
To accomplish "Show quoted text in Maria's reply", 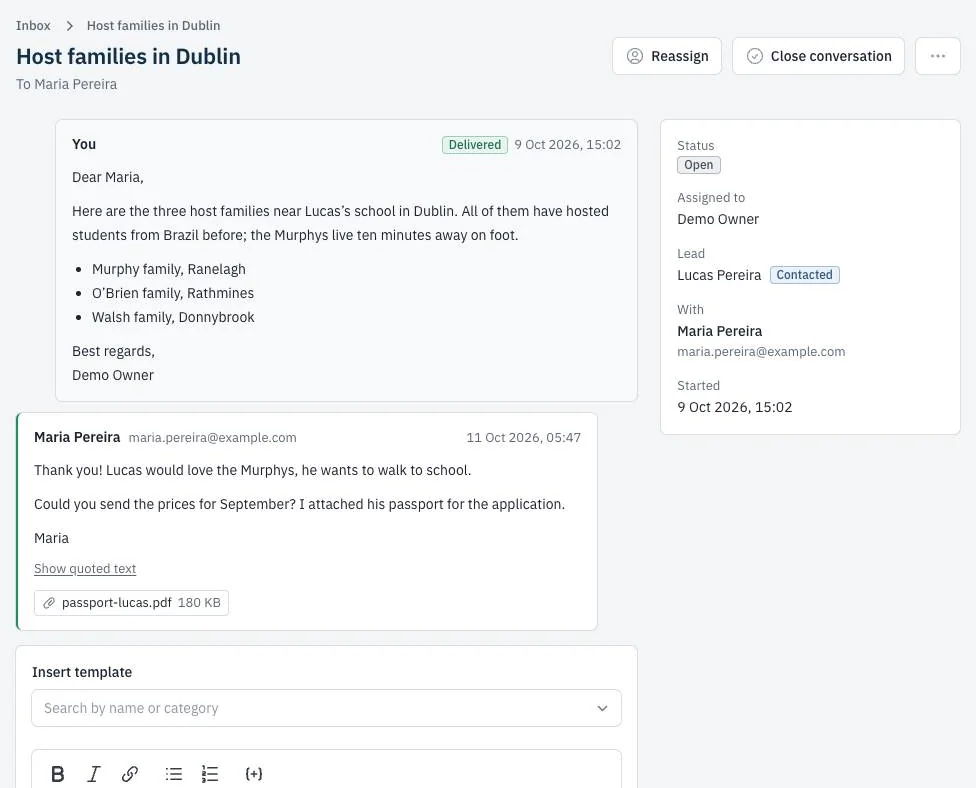I will 85,568.
